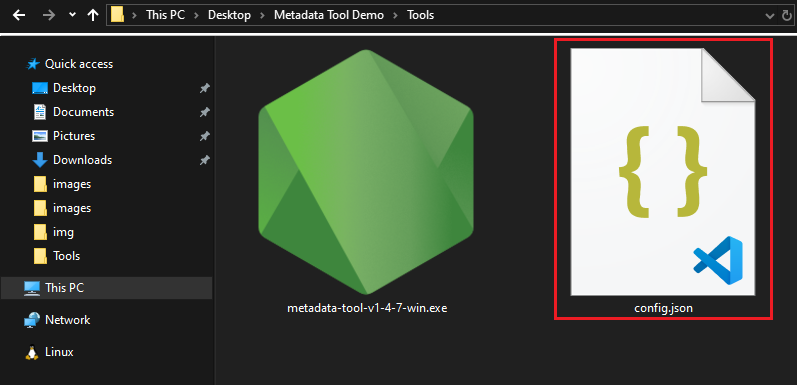
Task: Select 'Tools' breadcrumb in address bar
Action: pos(420,15)
